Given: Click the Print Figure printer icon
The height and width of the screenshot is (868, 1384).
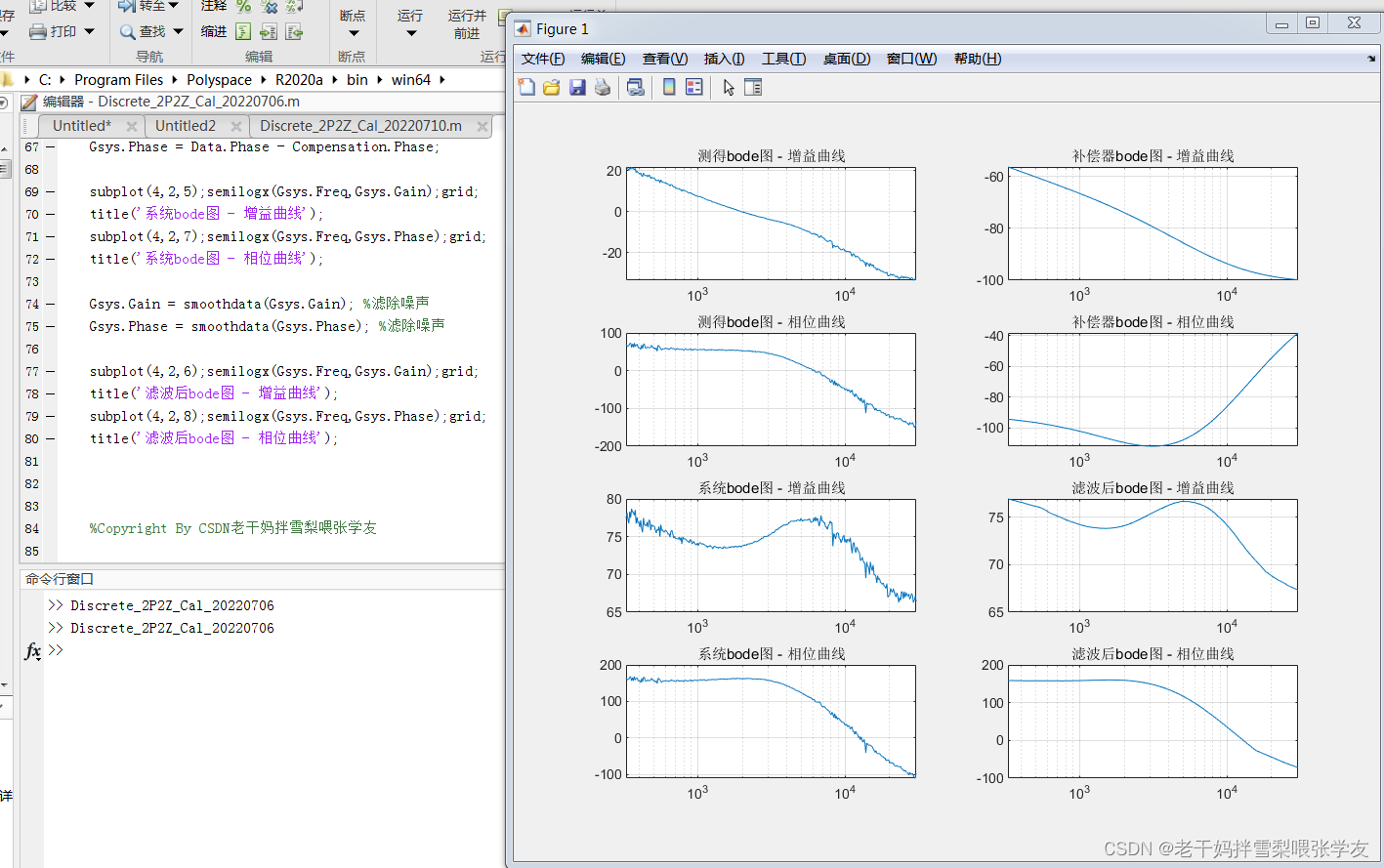Looking at the screenshot, I should pyautogui.click(x=603, y=87).
